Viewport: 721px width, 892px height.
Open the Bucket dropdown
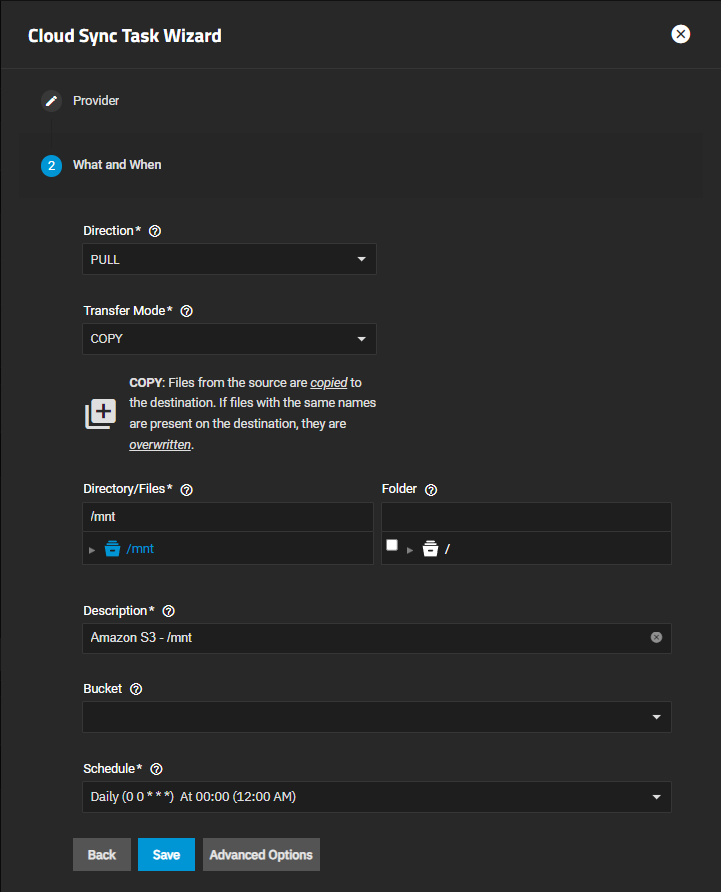click(376, 717)
